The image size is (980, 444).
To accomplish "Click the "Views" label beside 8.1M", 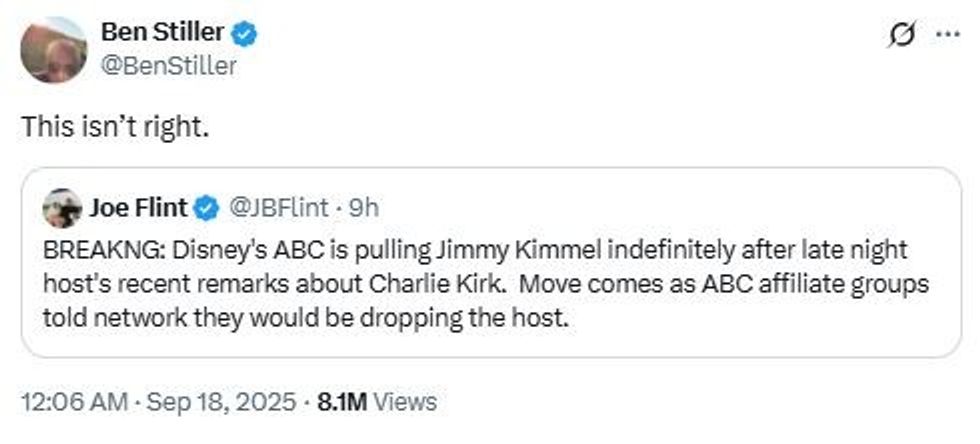I will pos(406,402).
